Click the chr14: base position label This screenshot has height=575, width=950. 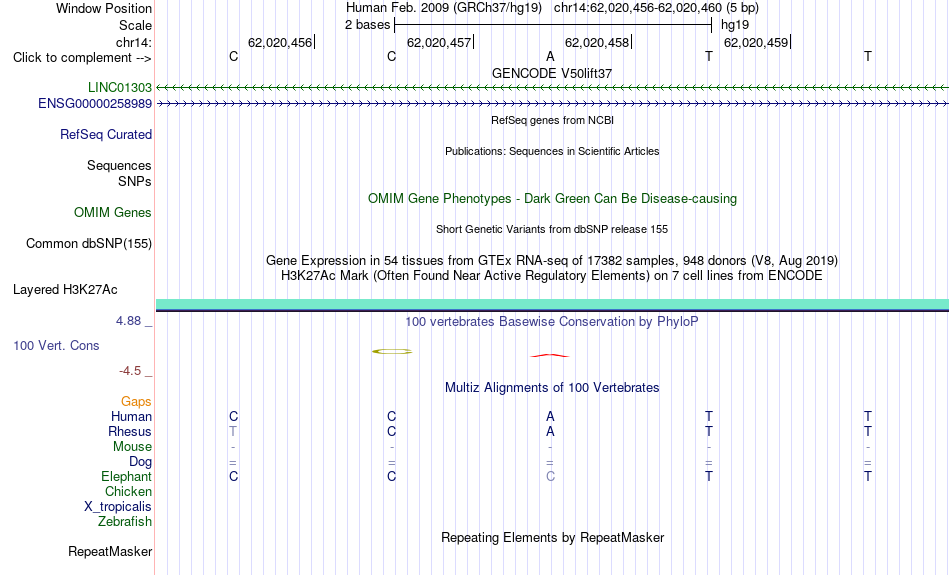[134, 42]
